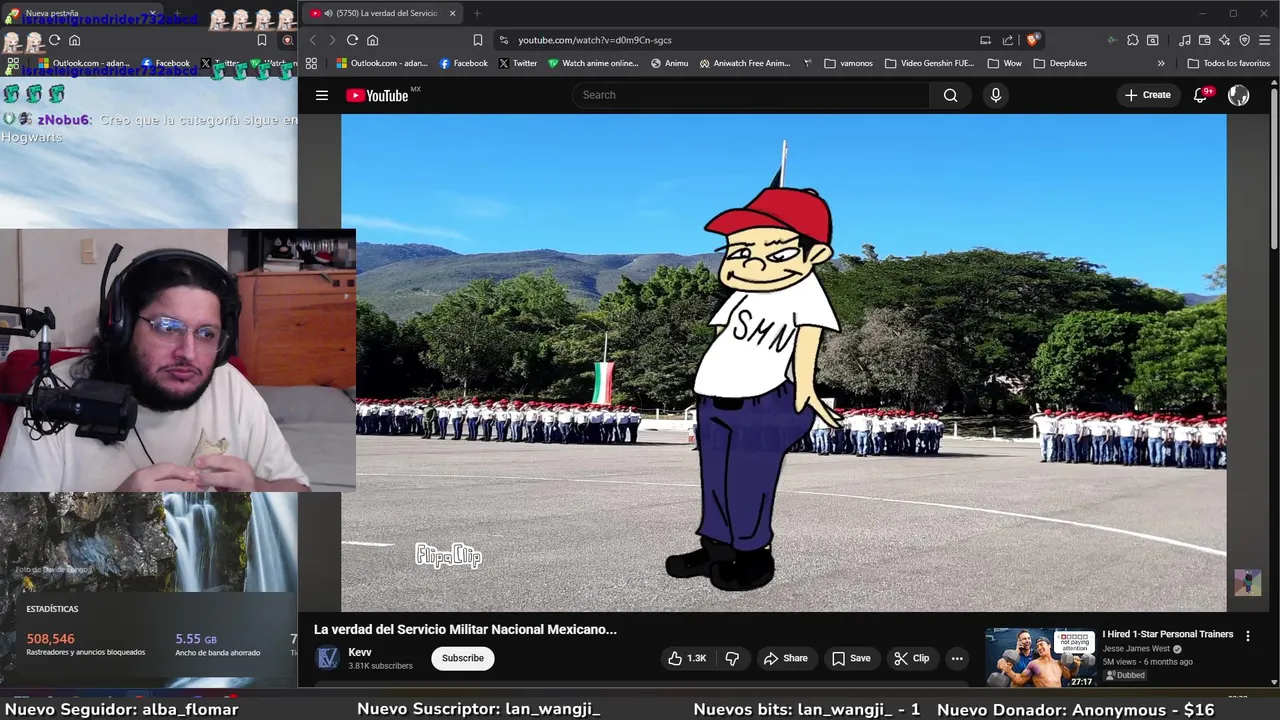
Task: Open the Kevv channel name link
Action: pyautogui.click(x=360, y=652)
